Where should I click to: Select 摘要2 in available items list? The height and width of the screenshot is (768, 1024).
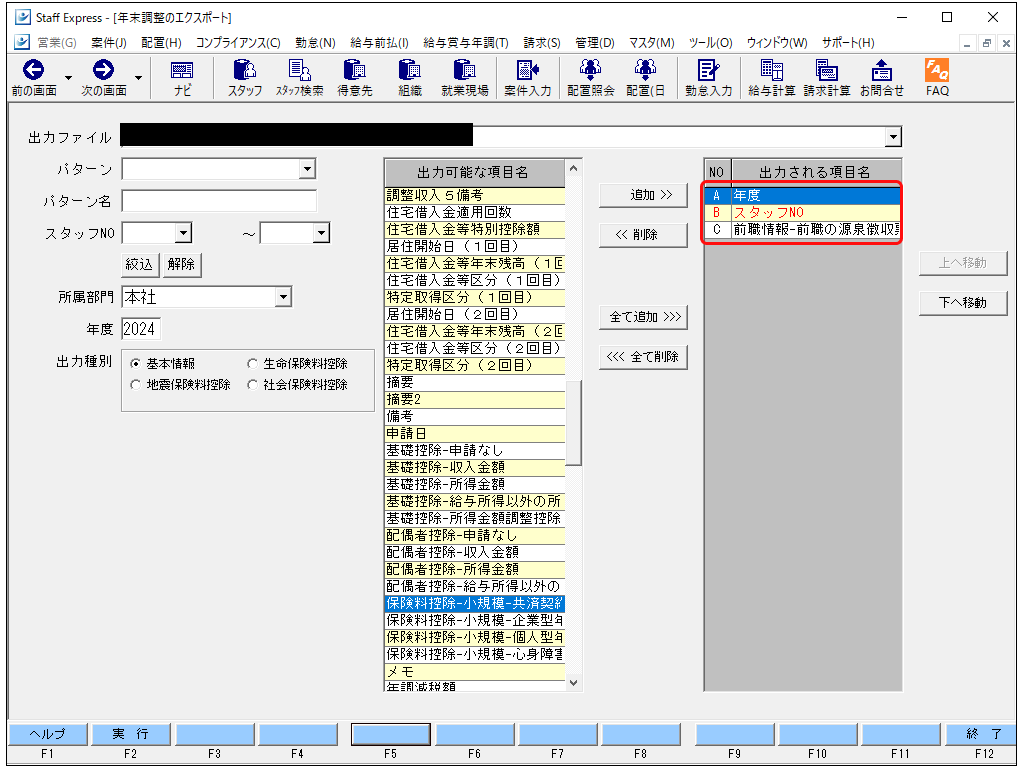tap(475, 399)
